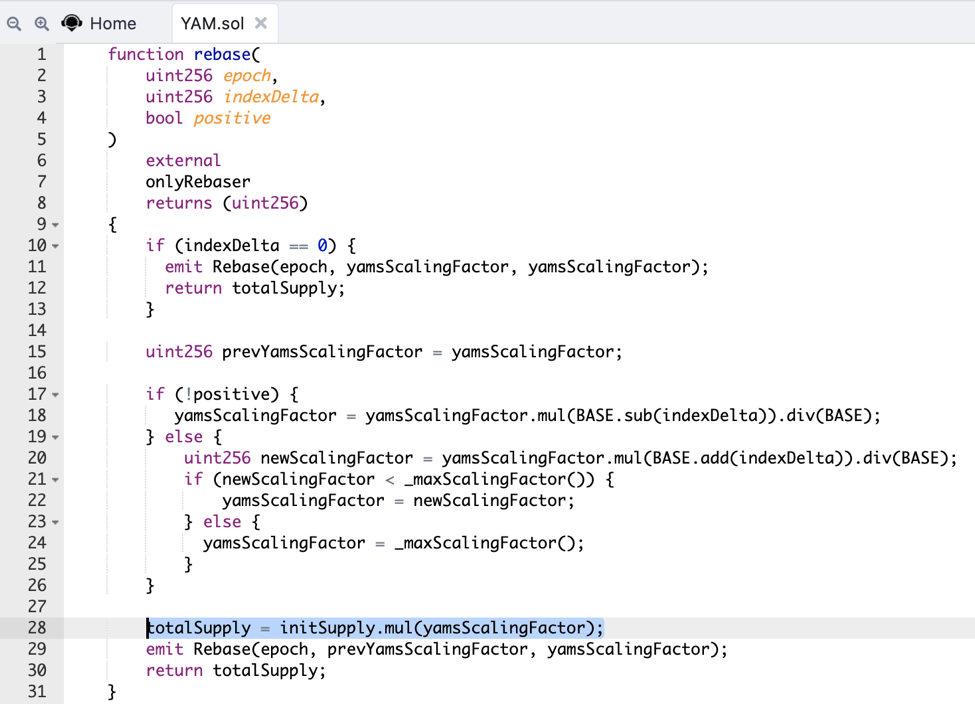Close the YAM.sol tab
The width and height of the screenshot is (975, 704).
(261, 23)
